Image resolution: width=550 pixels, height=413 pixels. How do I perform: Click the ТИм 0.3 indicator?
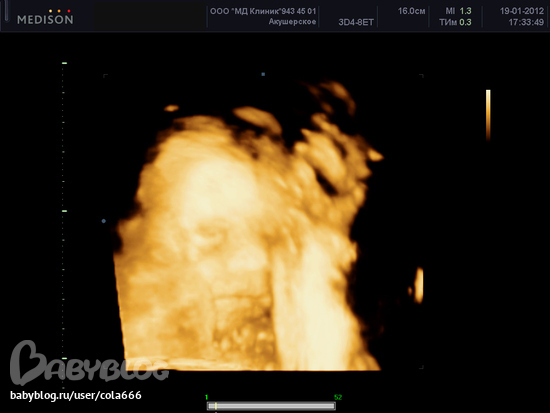coord(455,22)
